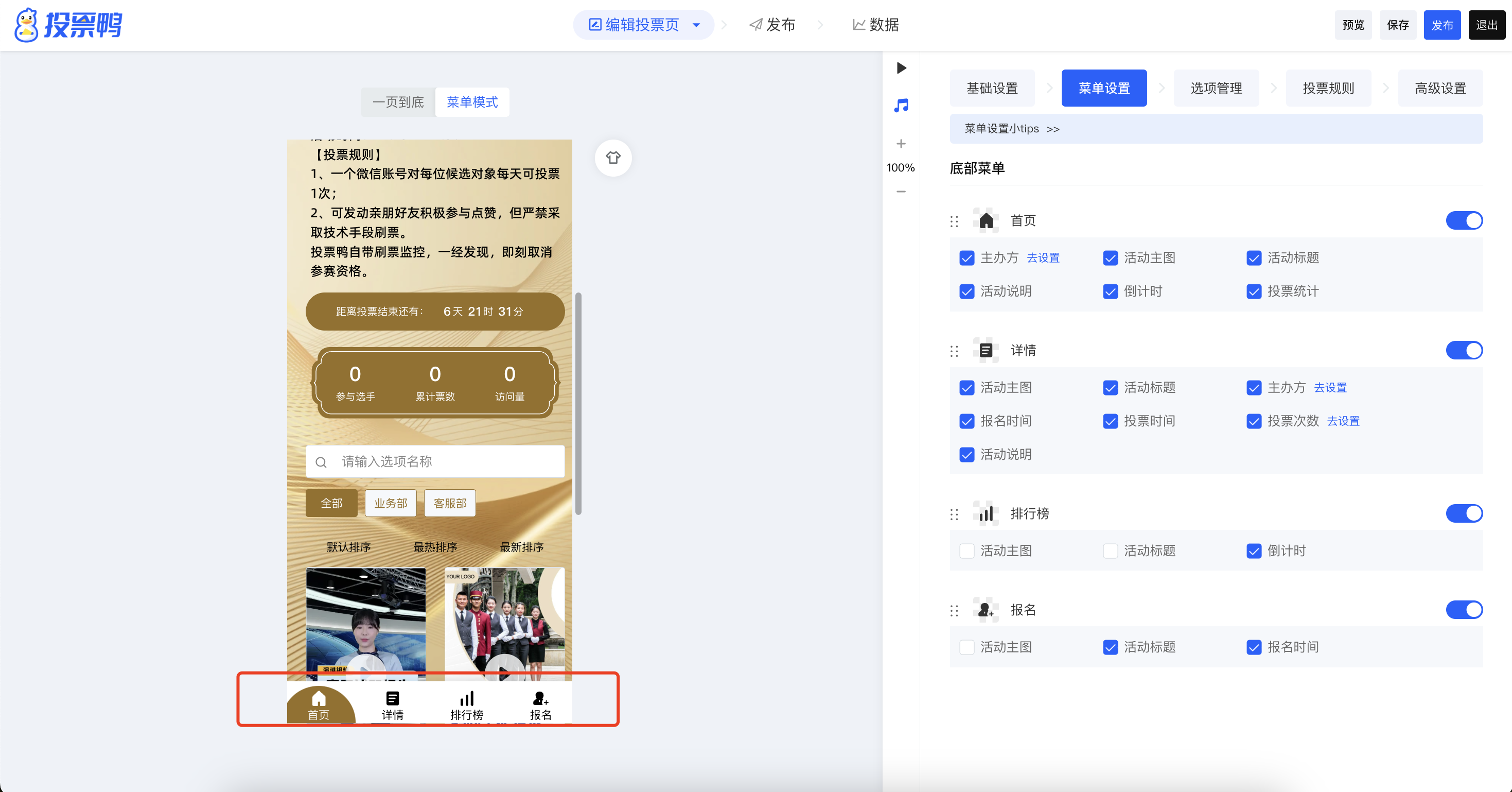Click the music note icon
Viewport: 1512px width, 792px height.
(901, 106)
